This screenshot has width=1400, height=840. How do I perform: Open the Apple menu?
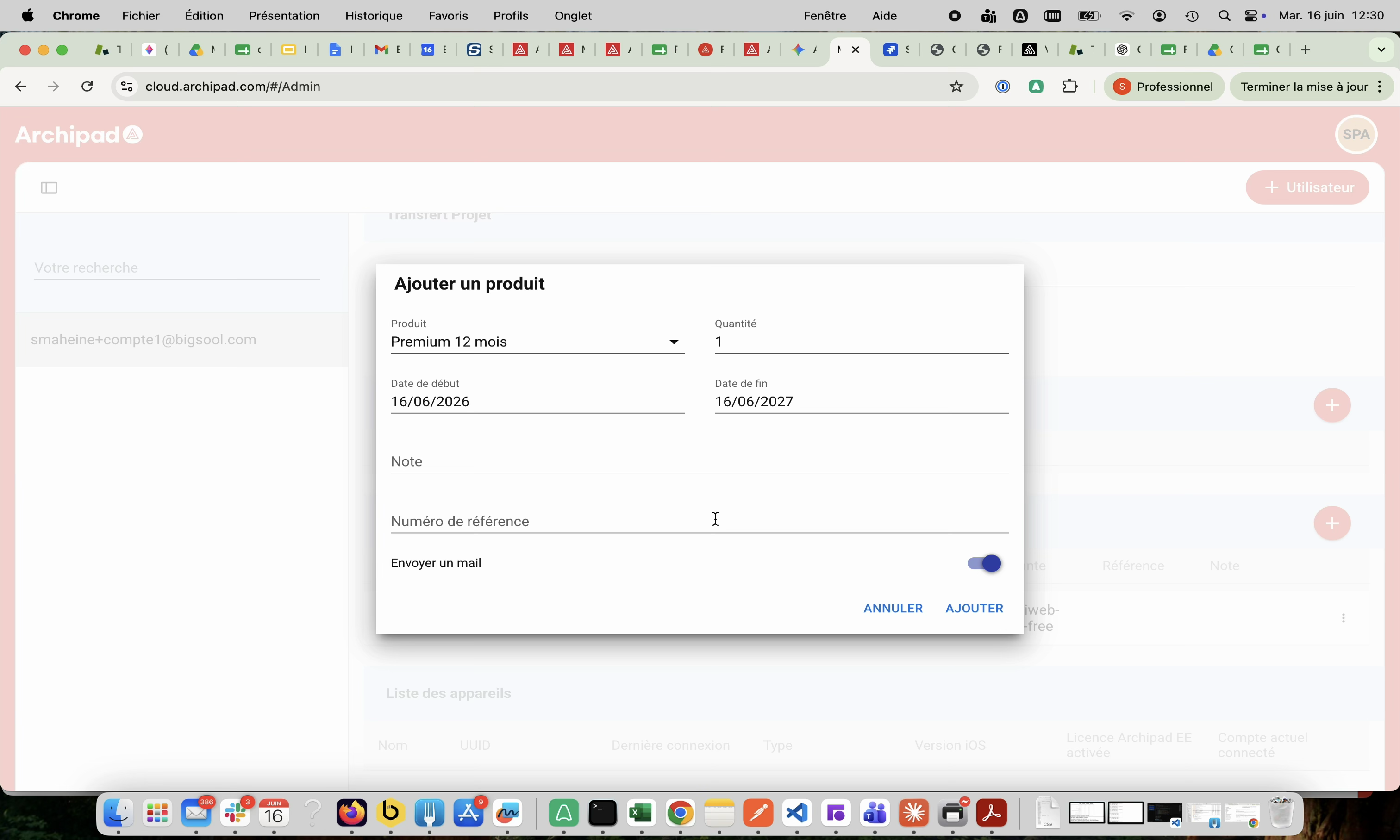pos(28,16)
